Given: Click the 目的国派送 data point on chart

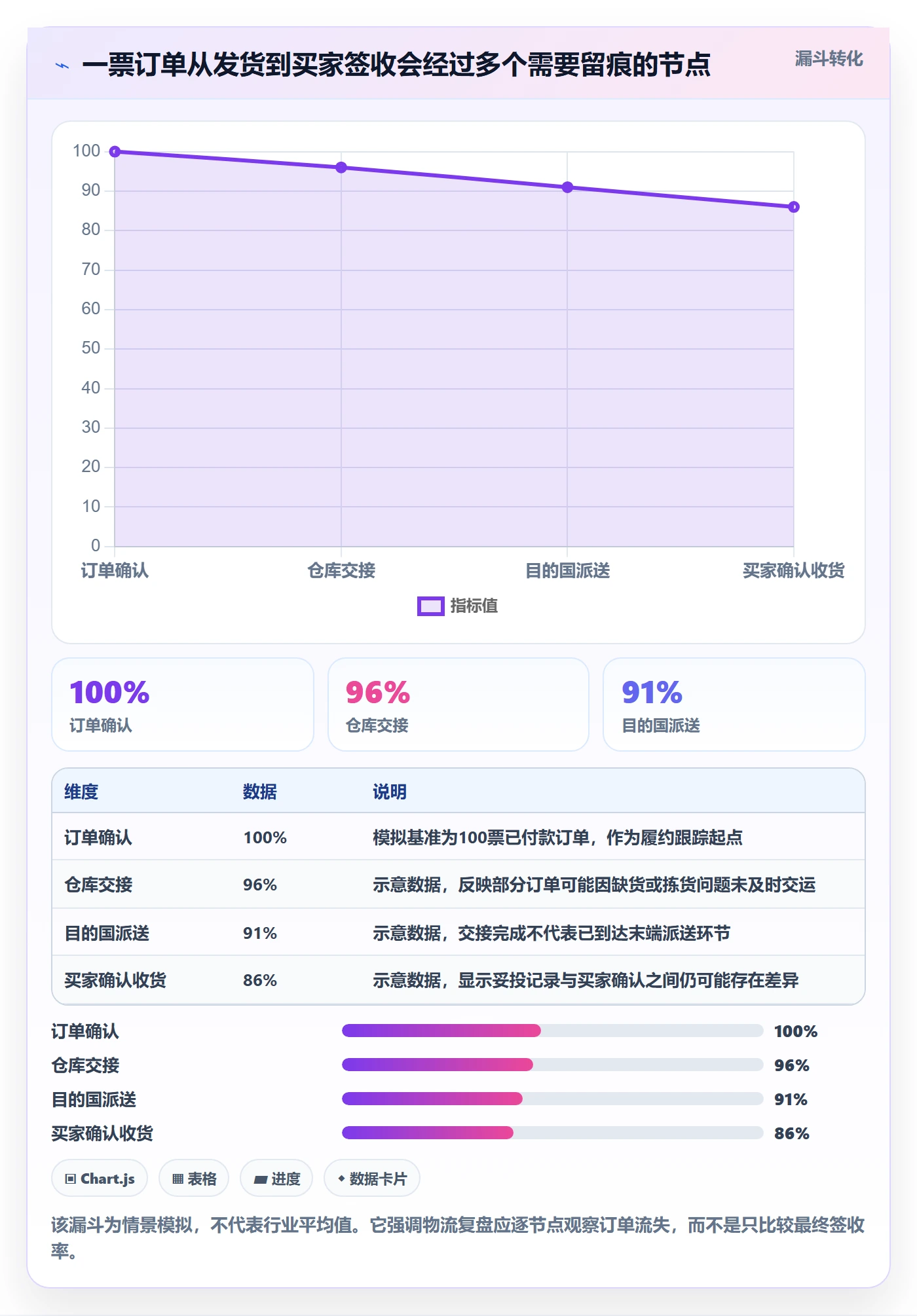Looking at the screenshot, I should click(x=567, y=187).
